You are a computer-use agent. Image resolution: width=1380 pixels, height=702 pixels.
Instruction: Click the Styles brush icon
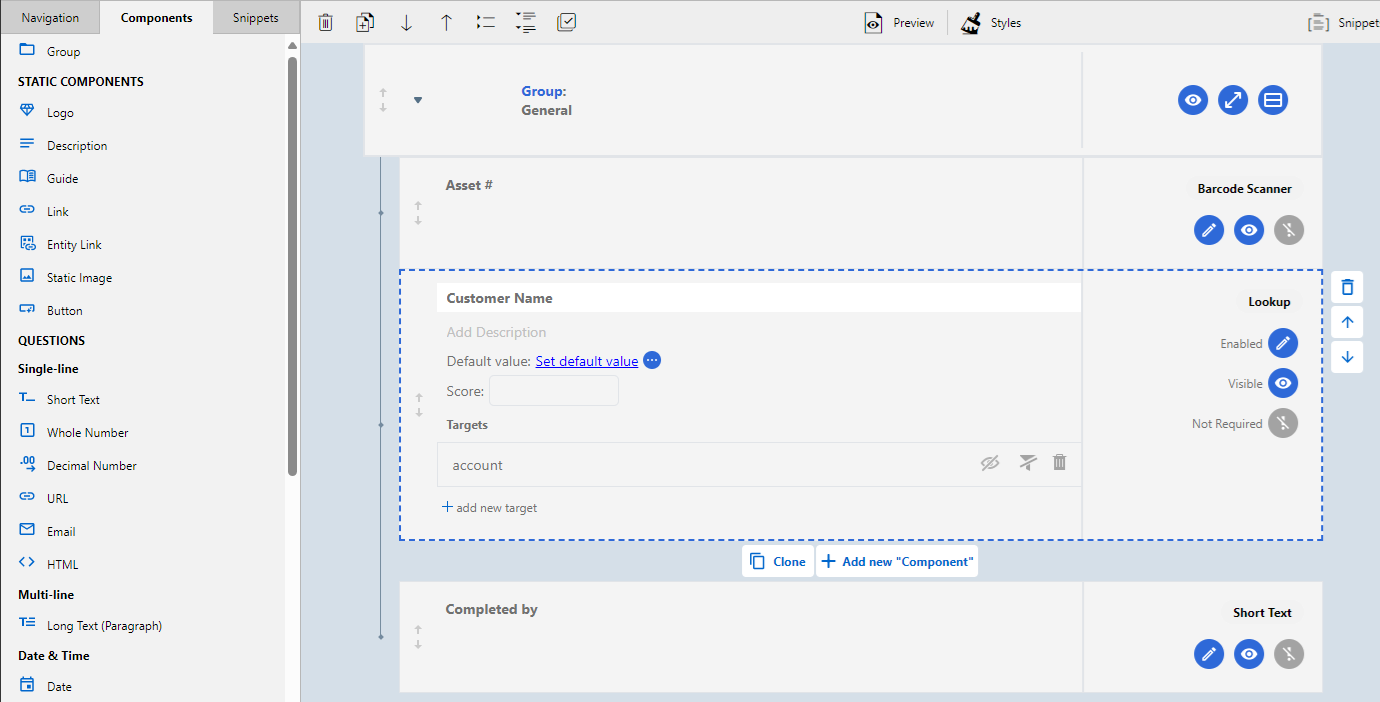[x=971, y=23]
